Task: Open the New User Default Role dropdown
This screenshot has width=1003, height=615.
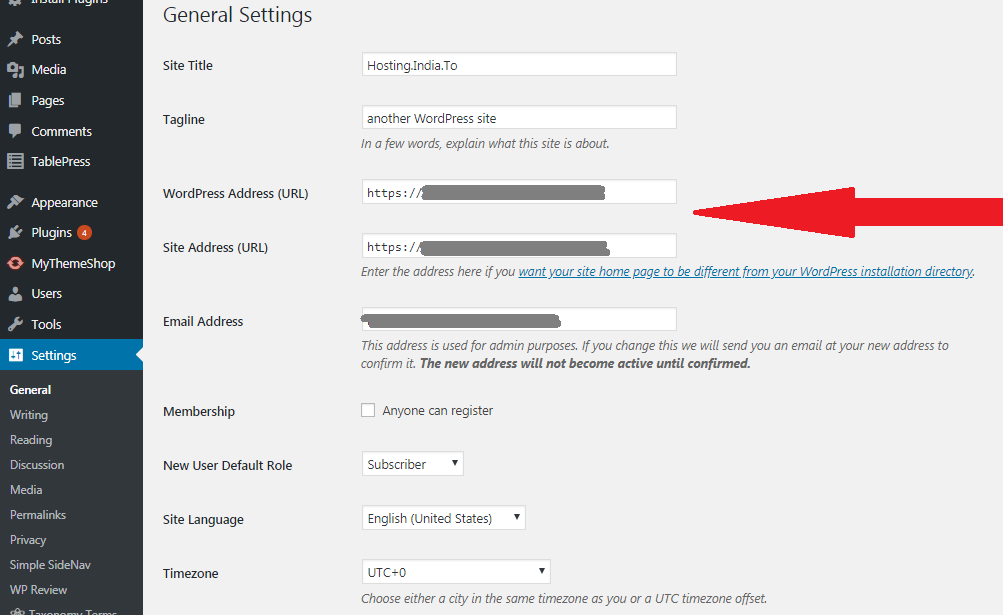Action: tap(413, 464)
